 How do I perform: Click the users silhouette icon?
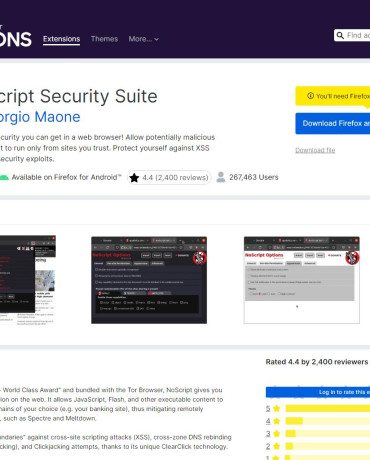coord(221,177)
